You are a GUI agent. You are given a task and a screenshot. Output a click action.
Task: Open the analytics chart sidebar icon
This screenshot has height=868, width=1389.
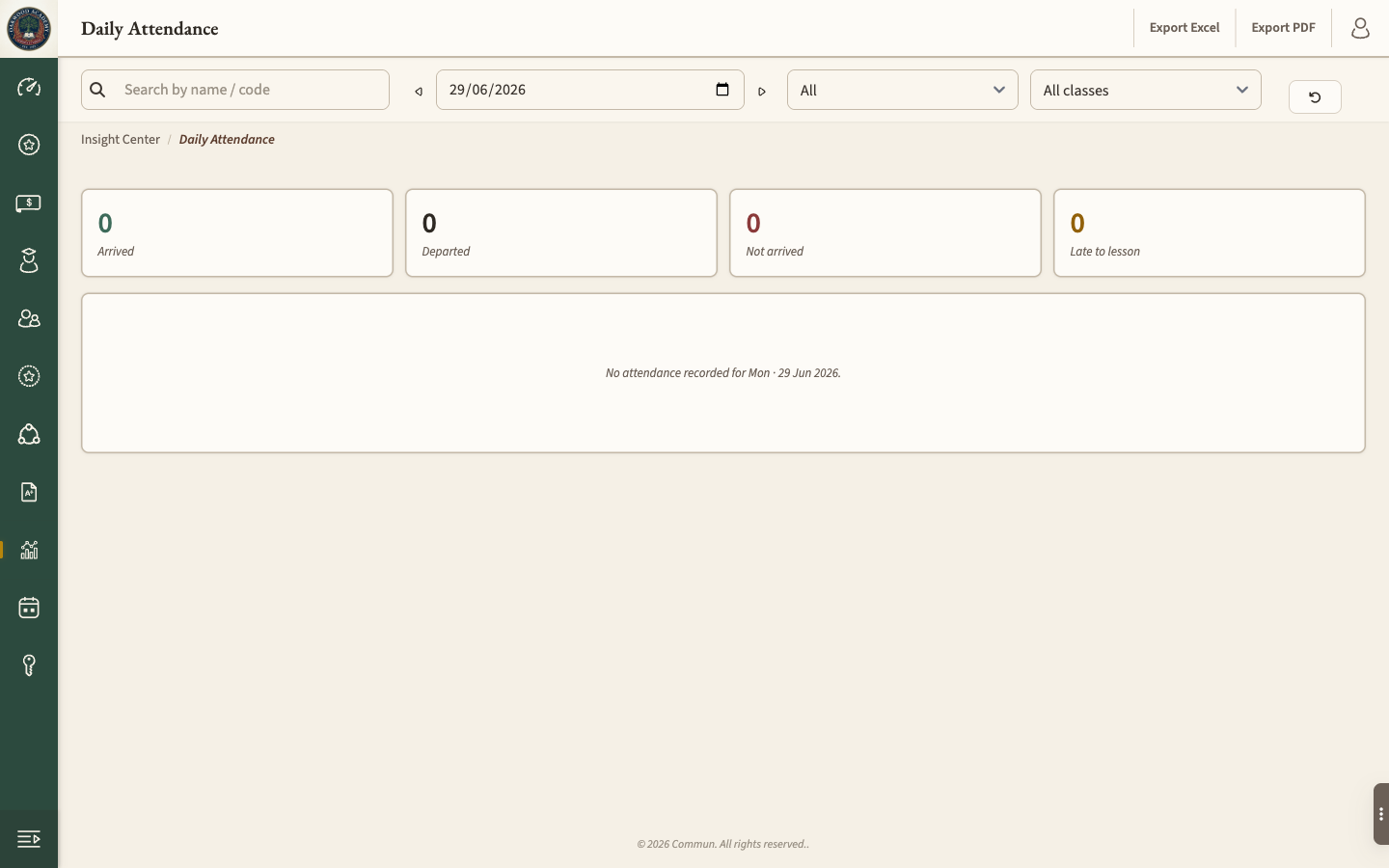29,550
